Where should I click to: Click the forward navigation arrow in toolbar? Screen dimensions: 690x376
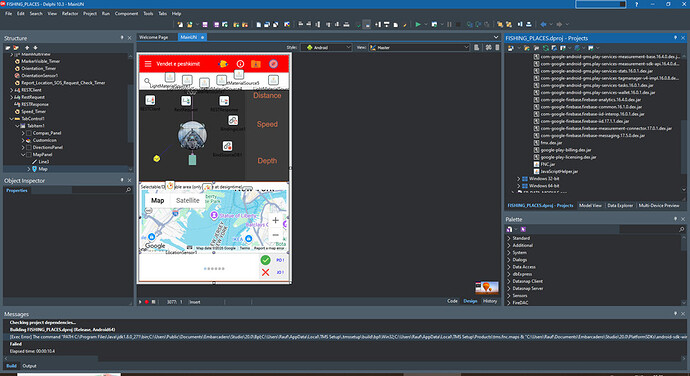pyautogui.click(x=559, y=25)
